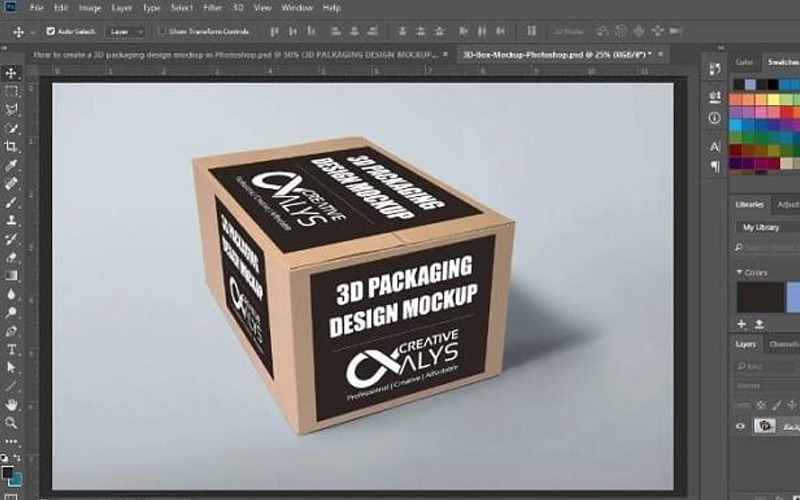This screenshot has height=500, width=800.
Task: Open the My Library dropdown
Action: click(767, 228)
